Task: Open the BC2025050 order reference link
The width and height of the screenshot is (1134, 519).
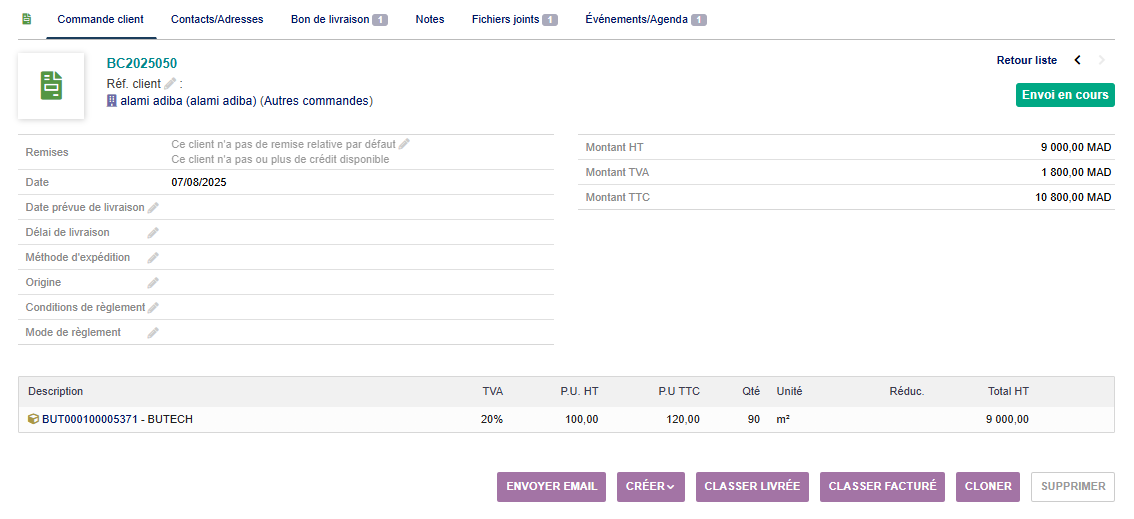Action: pyautogui.click(x=142, y=63)
